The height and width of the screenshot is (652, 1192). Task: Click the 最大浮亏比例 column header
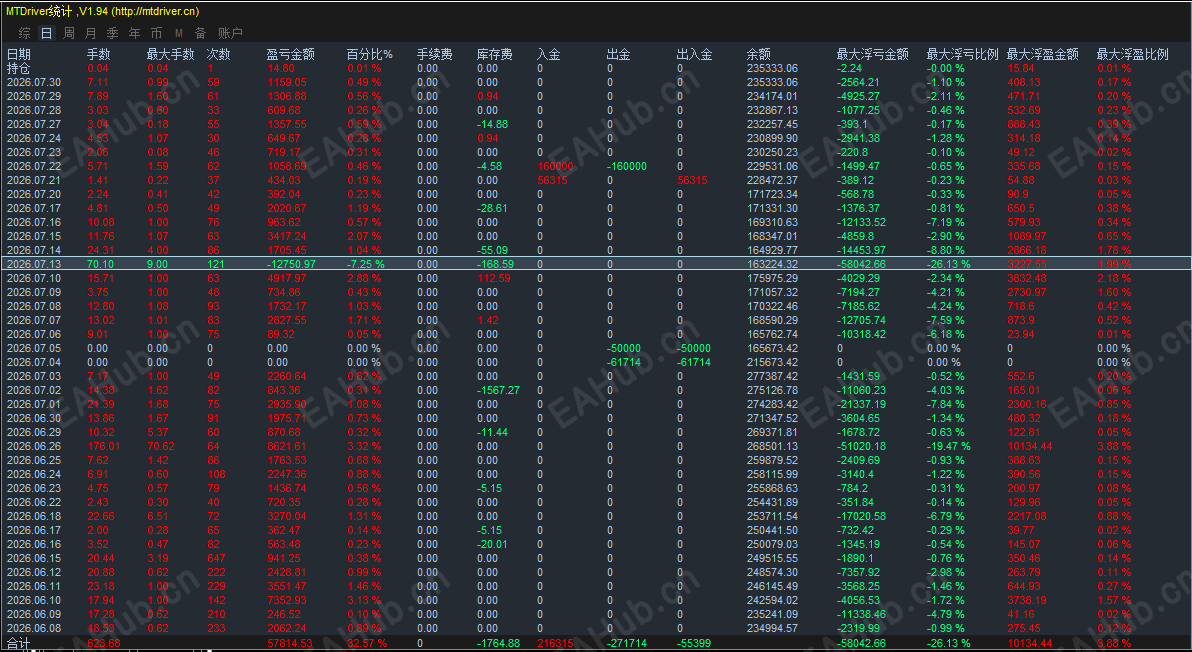962,54
